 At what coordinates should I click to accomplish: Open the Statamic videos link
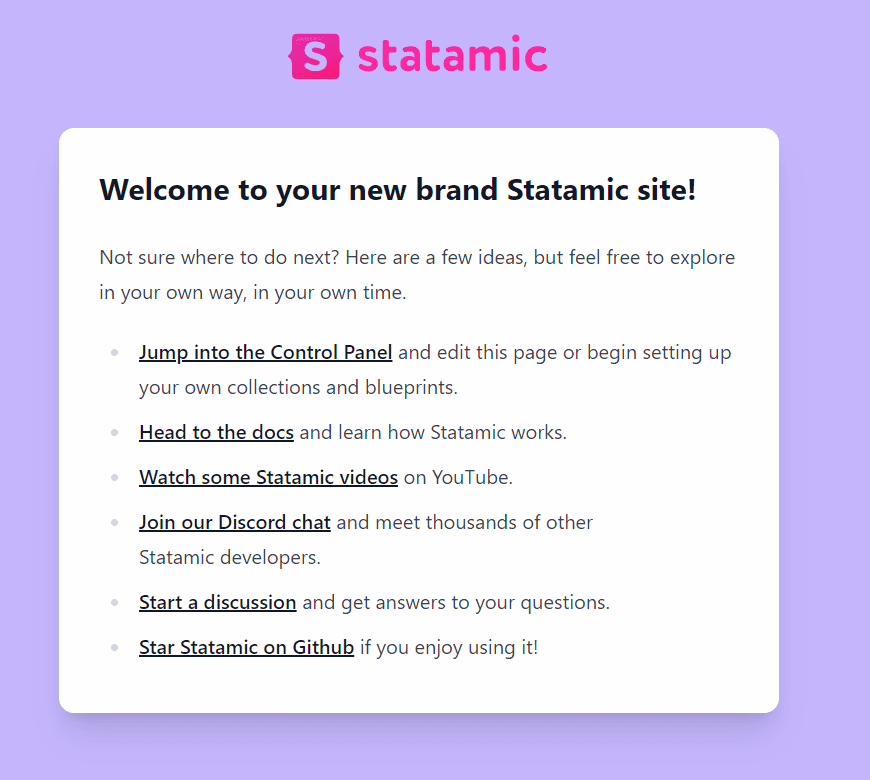[x=268, y=477]
